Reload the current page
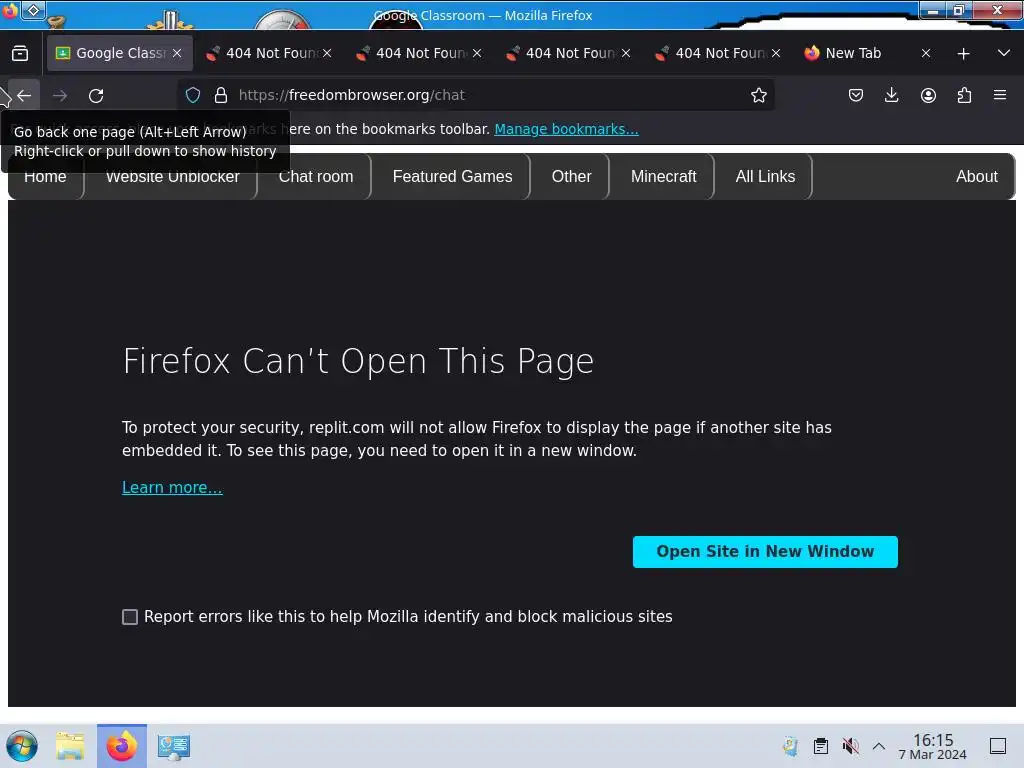The image size is (1024, 768). click(x=96, y=95)
